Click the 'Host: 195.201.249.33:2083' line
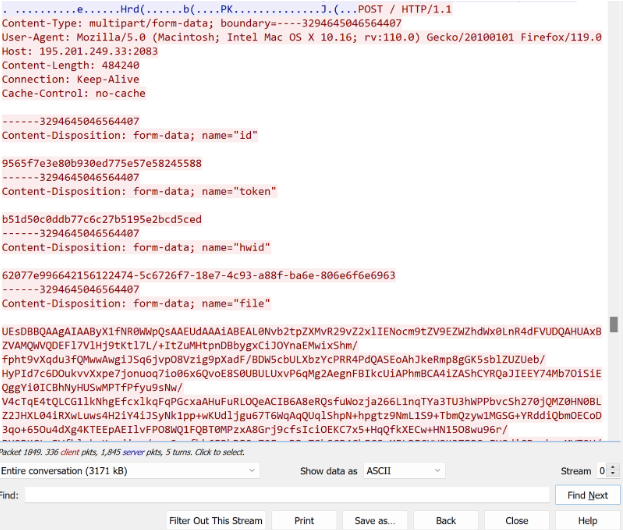The image size is (623, 530). pyautogui.click(x=79, y=51)
